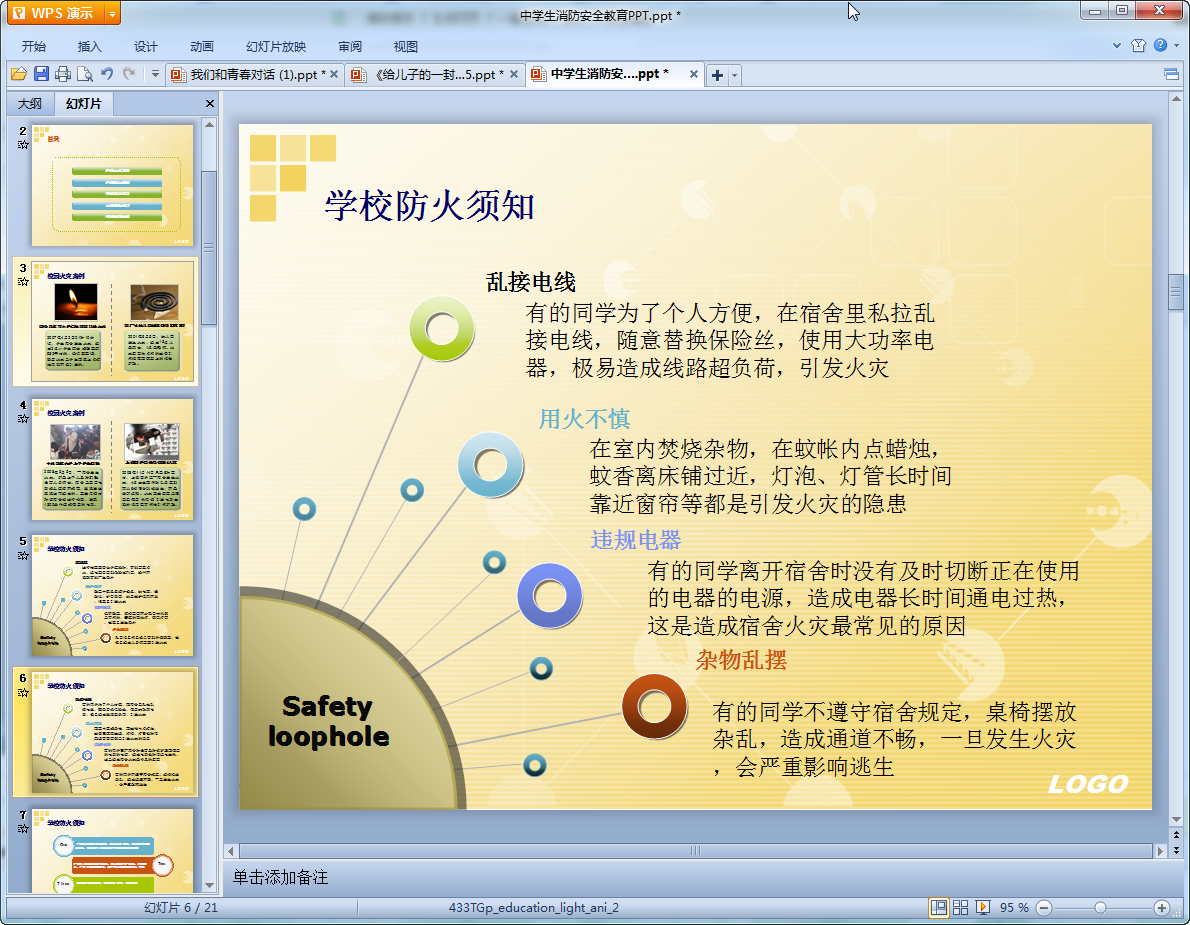Switch to 《给儿子的一封...5.ppt document tab
1190x925 pixels.
435,74
